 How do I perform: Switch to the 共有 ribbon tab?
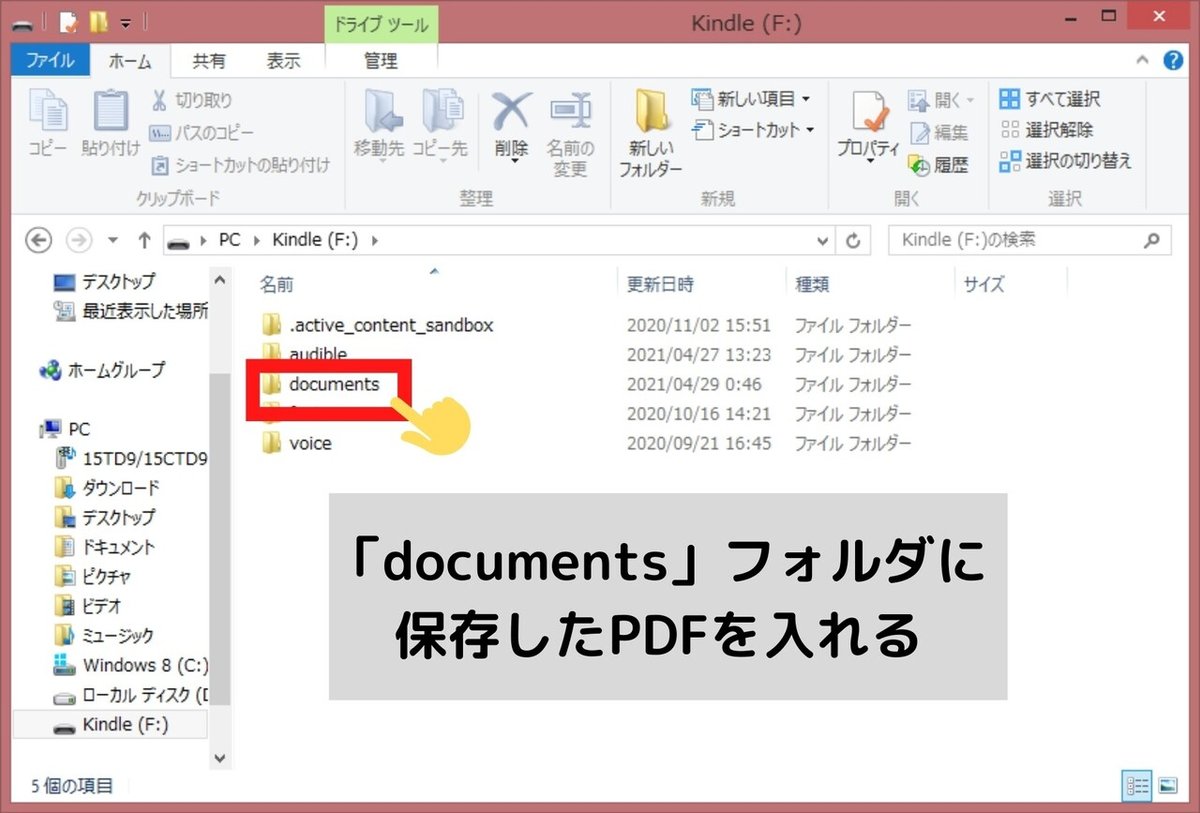pyautogui.click(x=208, y=60)
